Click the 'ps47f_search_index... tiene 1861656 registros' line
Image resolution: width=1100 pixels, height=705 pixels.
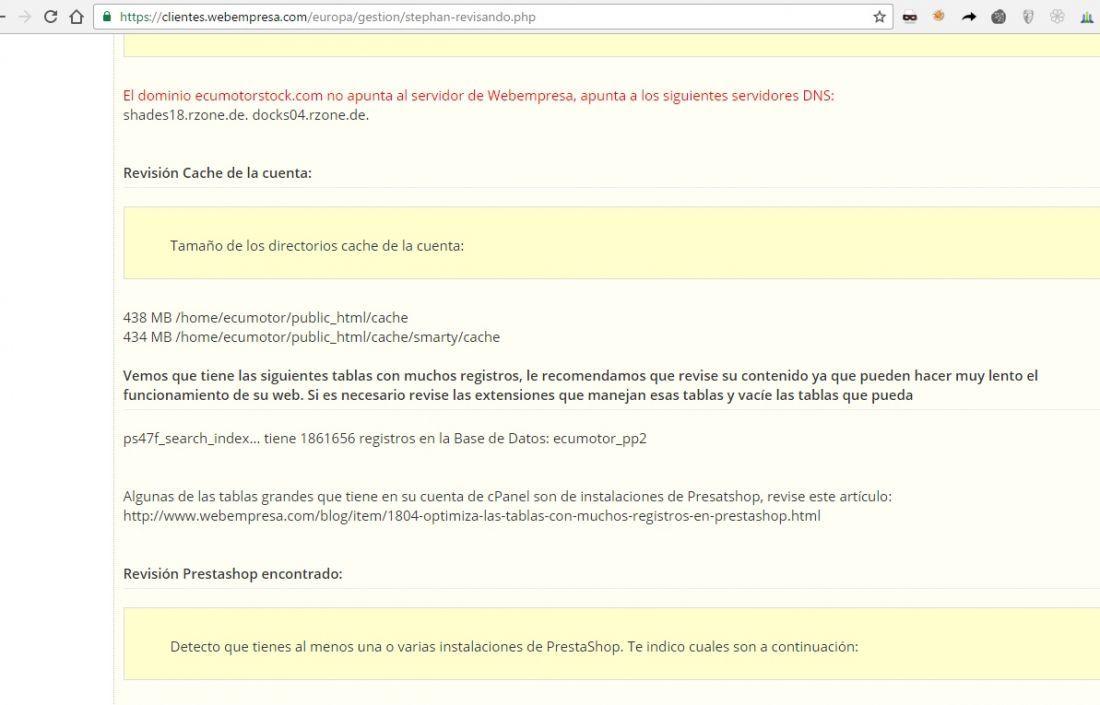(x=384, y=438)
